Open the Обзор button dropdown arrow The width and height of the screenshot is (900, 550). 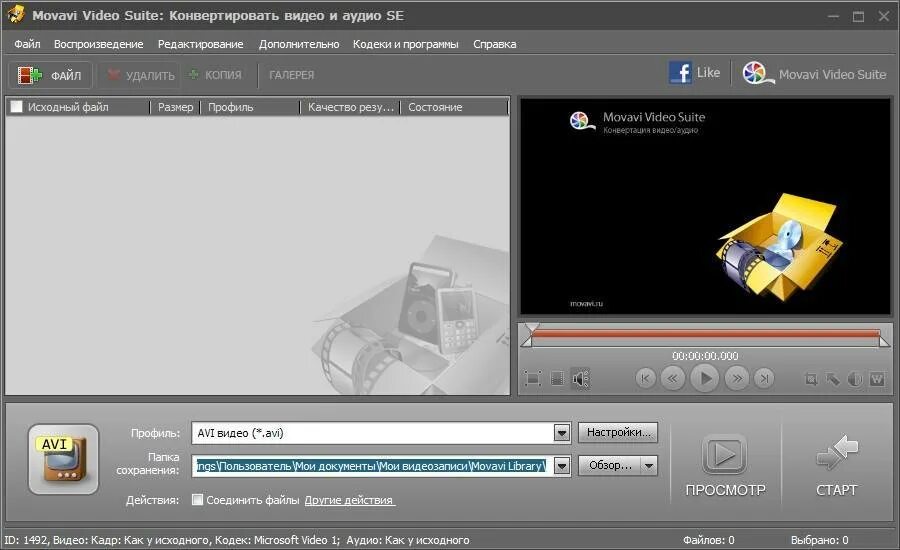(649, 466)
